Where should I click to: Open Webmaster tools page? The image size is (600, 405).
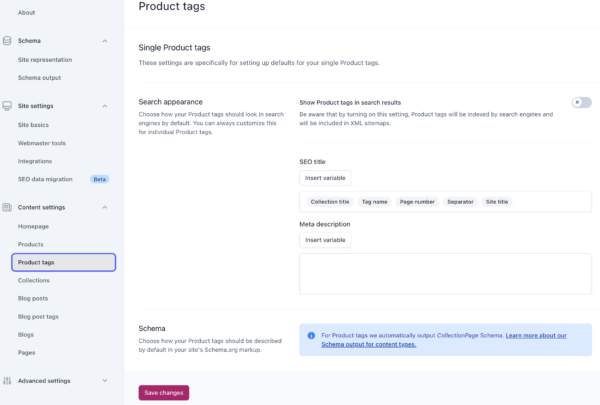(x=41, y=143)
